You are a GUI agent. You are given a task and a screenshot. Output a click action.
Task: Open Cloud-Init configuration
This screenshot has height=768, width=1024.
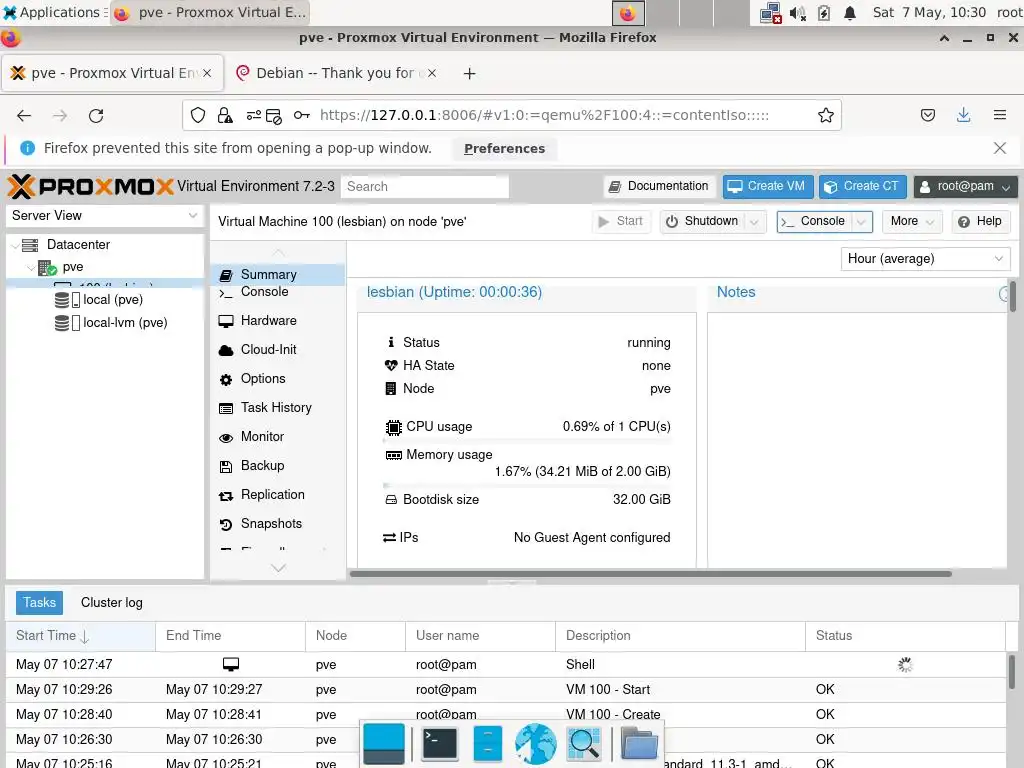(278, 349)
